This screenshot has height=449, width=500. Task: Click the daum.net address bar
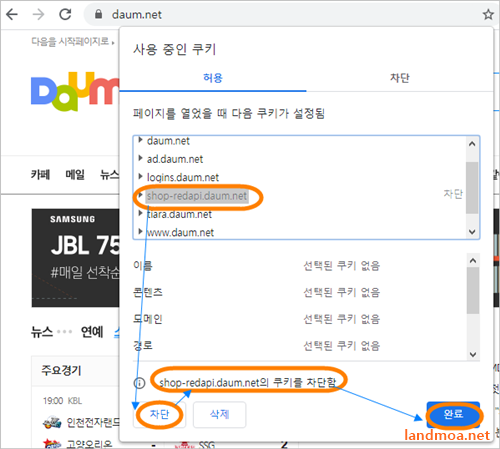point(283,14)
